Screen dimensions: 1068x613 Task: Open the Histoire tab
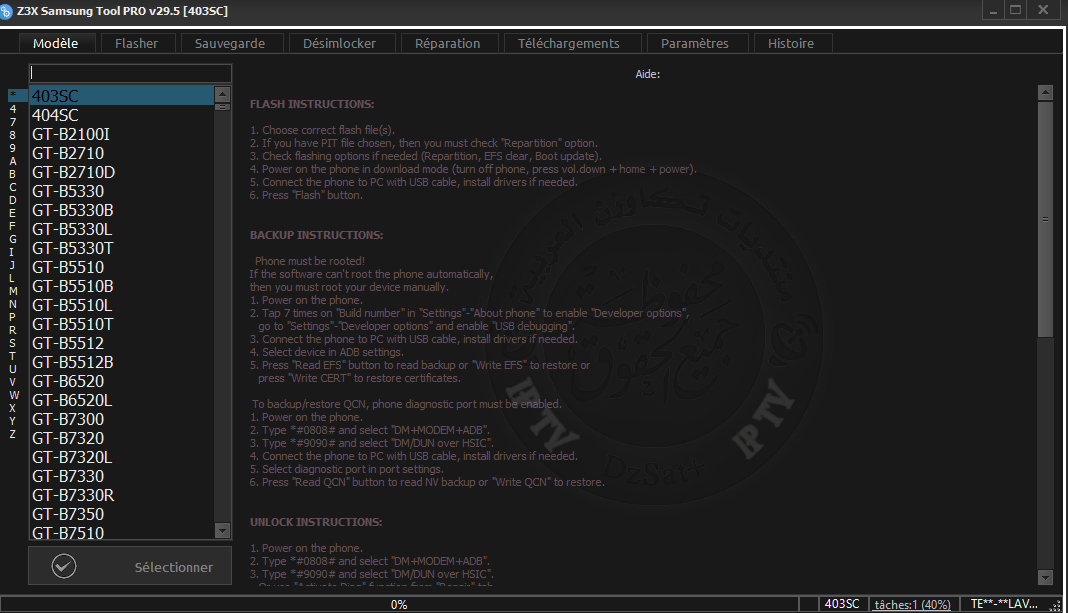click(x=791, y=43)
